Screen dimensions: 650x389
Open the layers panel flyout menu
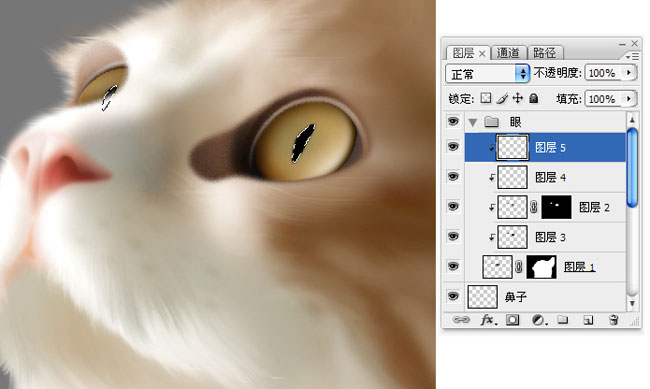633,56
